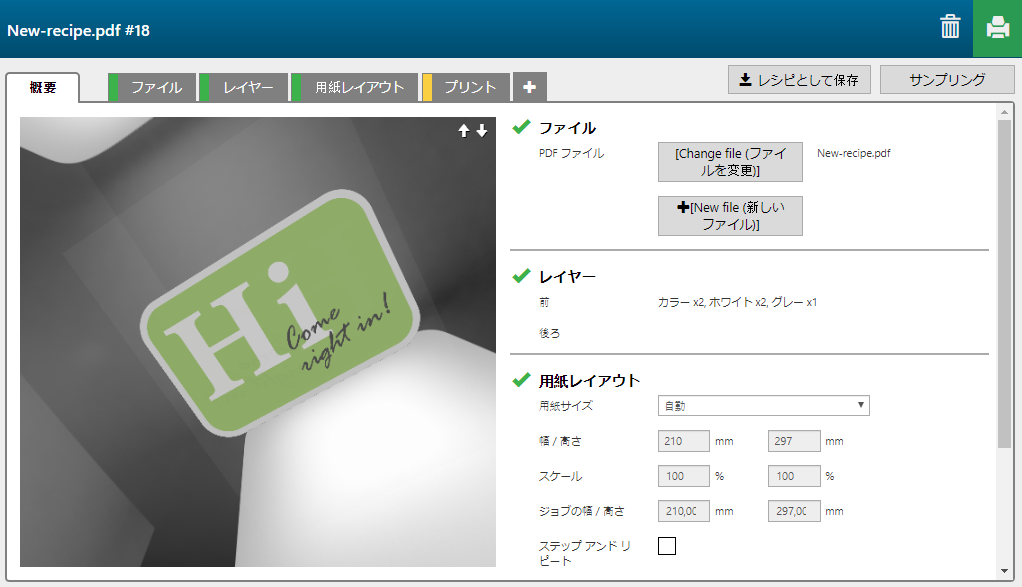Click the ステップ アンド リピート label

pyautogui.click(x=585, y=553)
